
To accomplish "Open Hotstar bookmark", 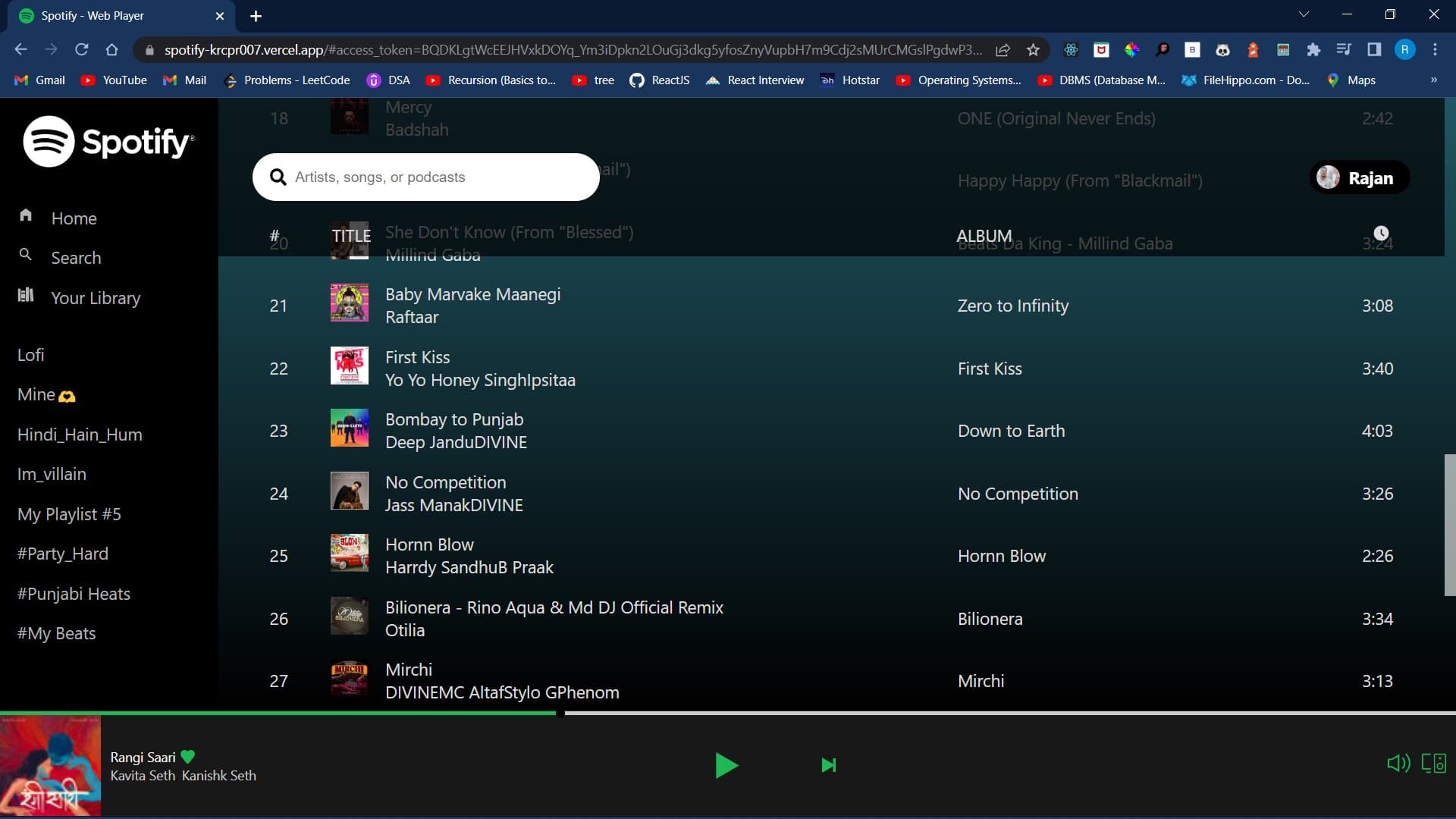I will [x=850, y=80].
